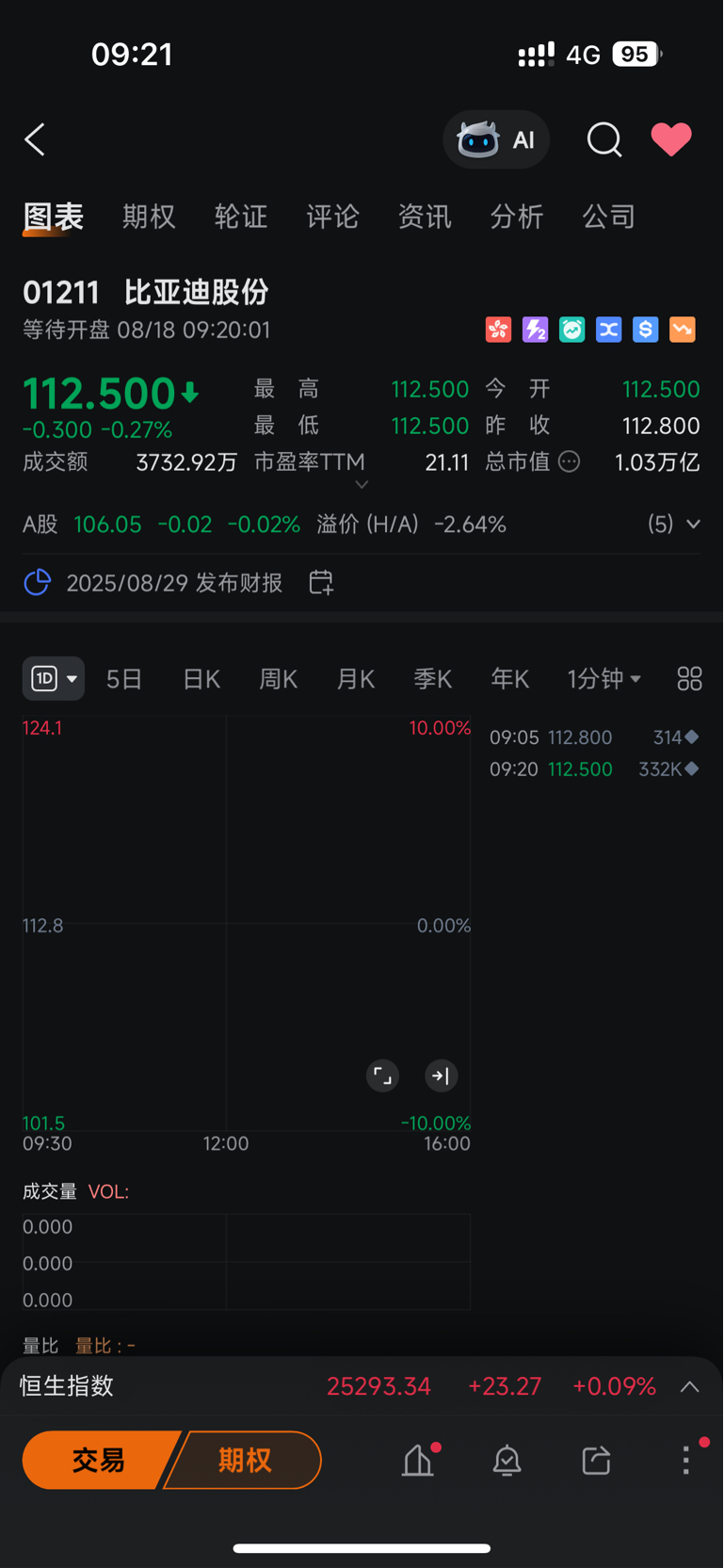Toggle the pink heart favorite

click(x=671, y=139)
